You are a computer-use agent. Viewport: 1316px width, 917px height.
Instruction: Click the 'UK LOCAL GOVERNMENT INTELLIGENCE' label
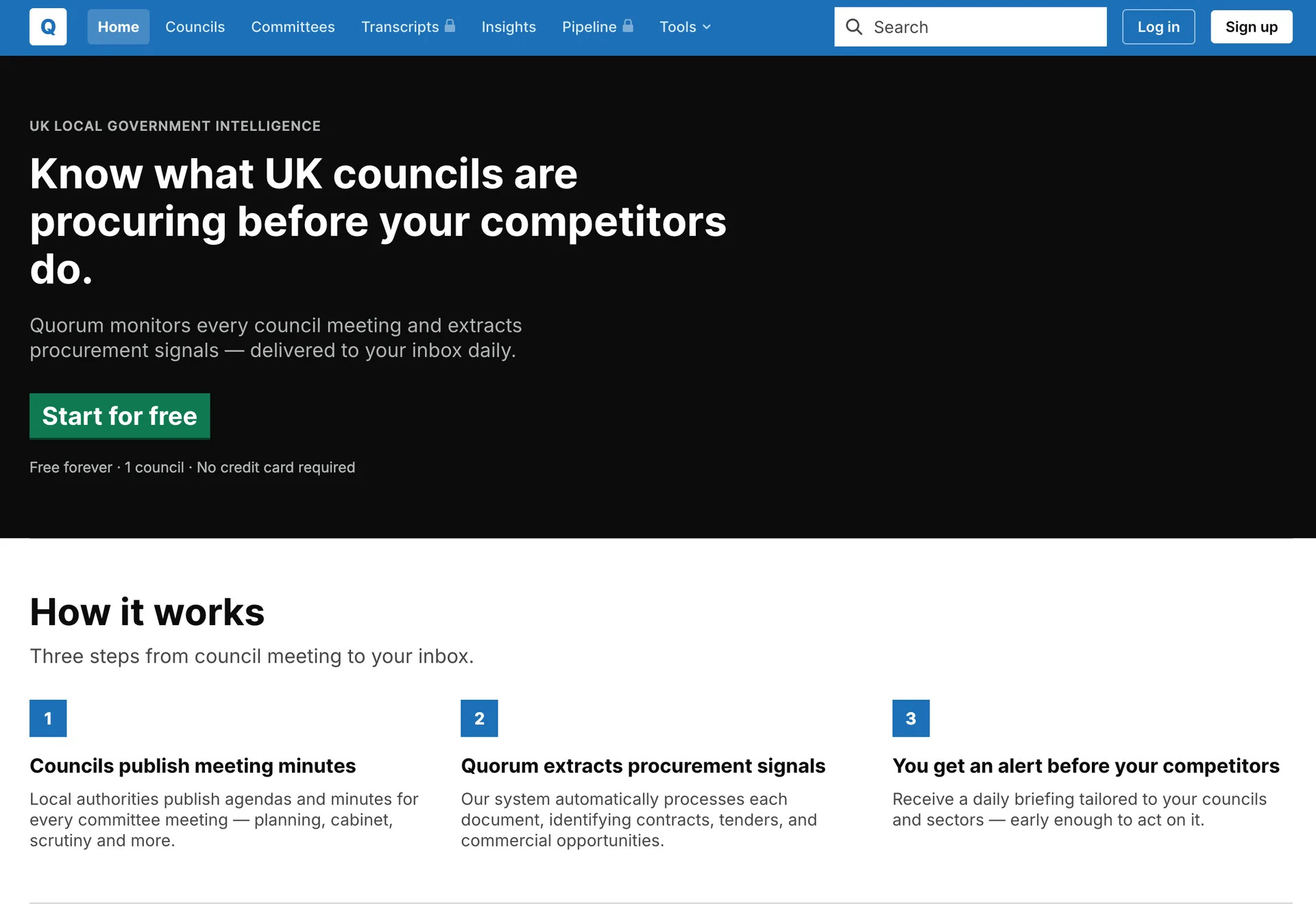tap(175, 126)
